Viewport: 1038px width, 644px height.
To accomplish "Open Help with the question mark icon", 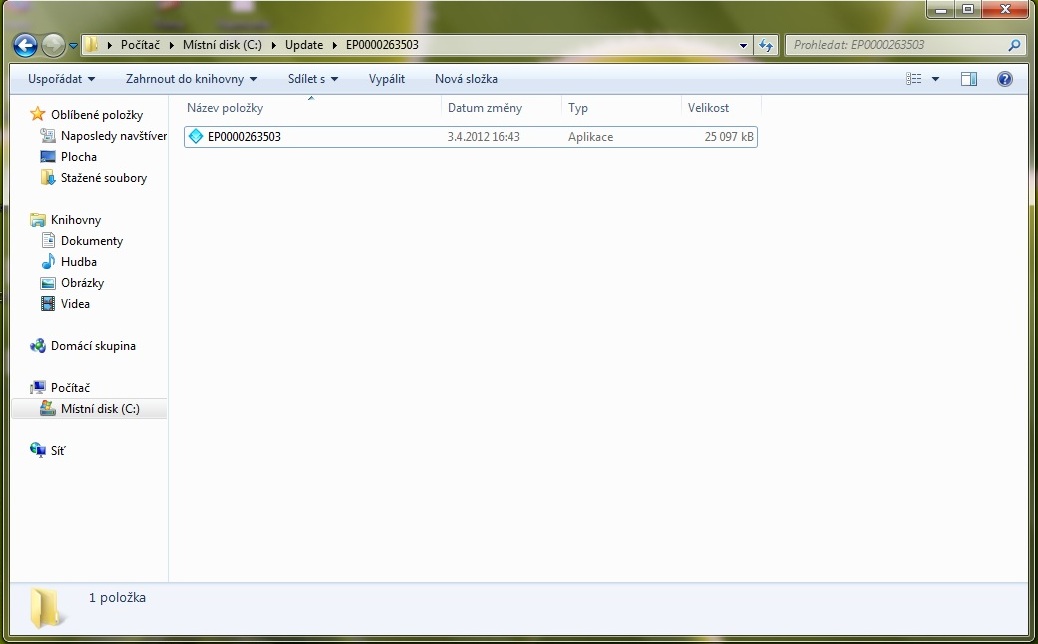I will tap(1004, 79).
